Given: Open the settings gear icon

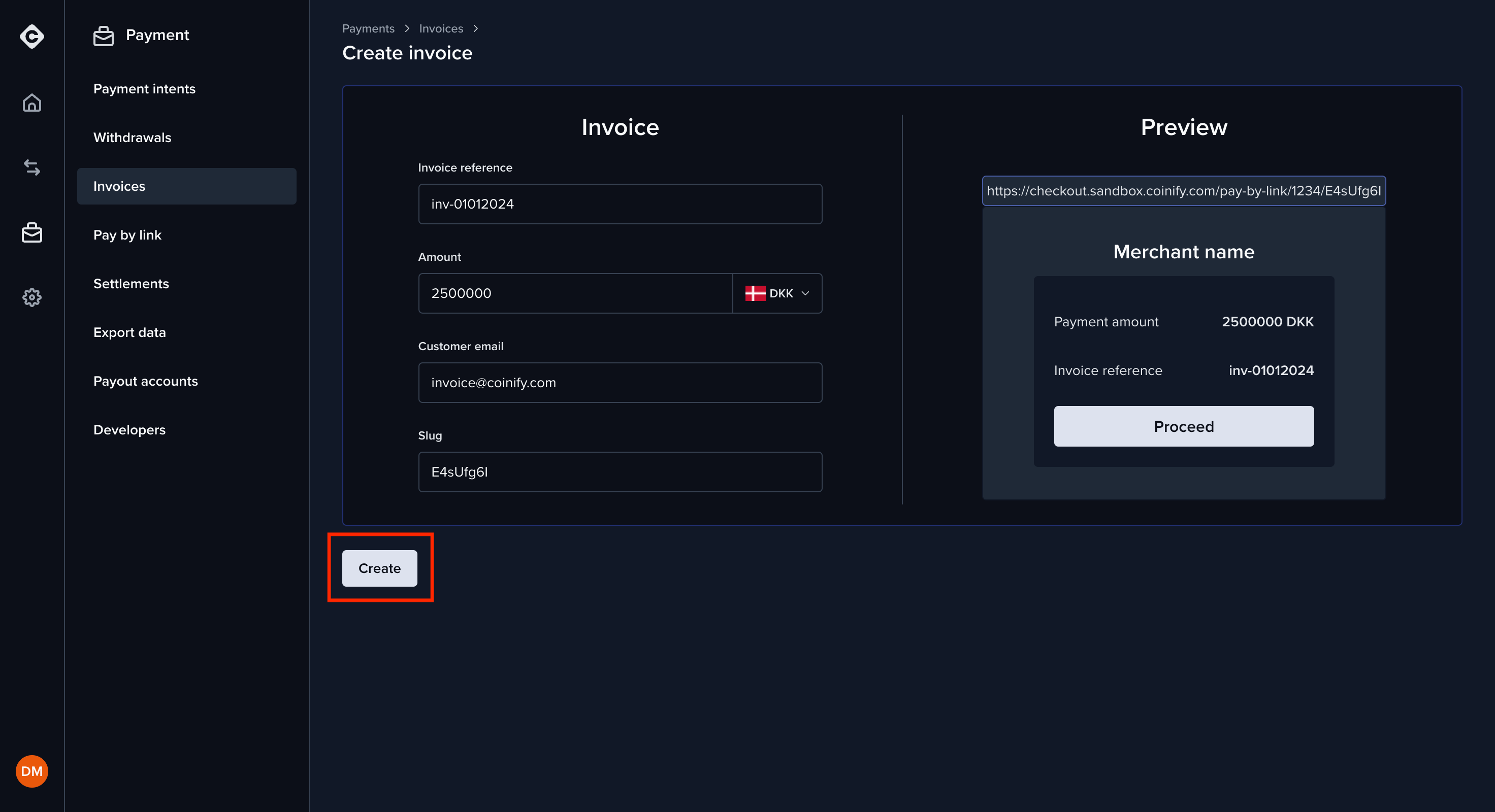Looking at the screenshot, I should point(31,297).
